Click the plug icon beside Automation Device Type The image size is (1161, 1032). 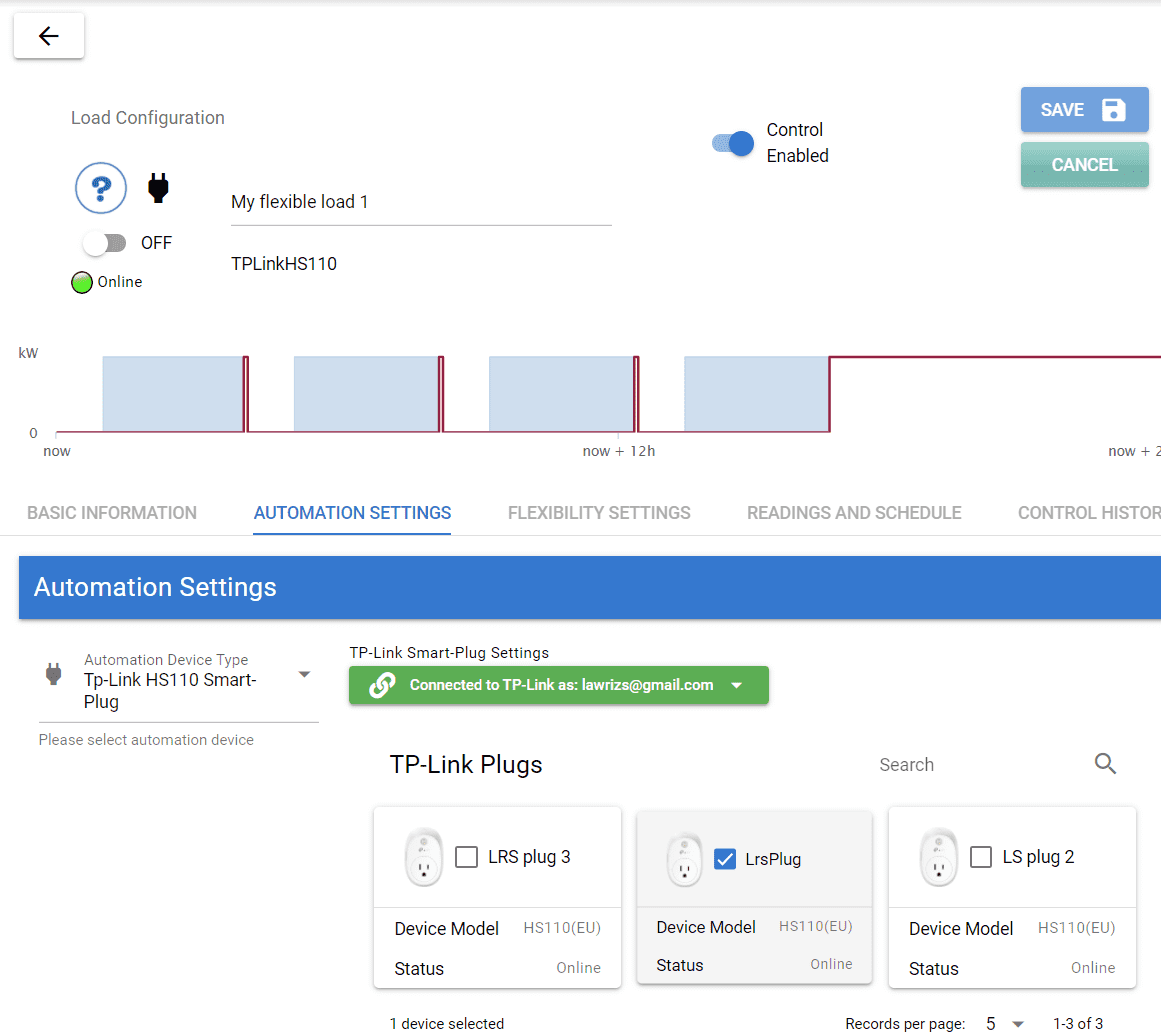[x=53, y=673]
